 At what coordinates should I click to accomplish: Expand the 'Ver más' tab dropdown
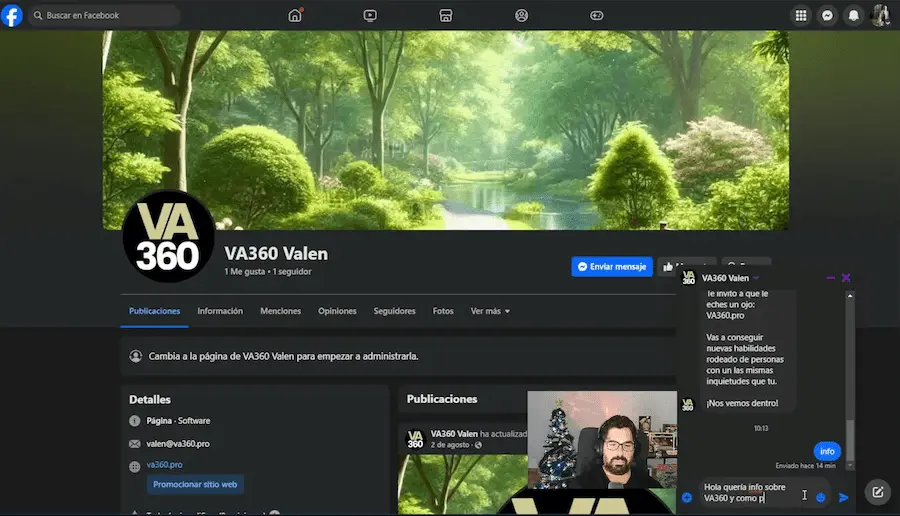[490, 311]
